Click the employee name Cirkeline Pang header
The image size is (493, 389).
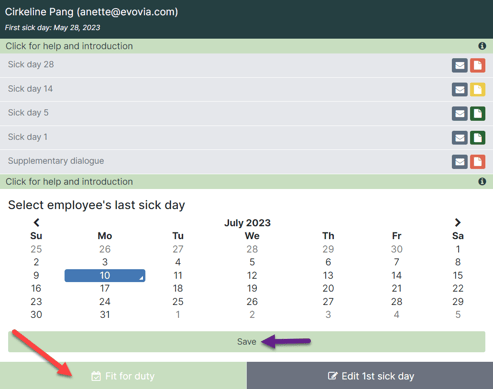(91, 12)
